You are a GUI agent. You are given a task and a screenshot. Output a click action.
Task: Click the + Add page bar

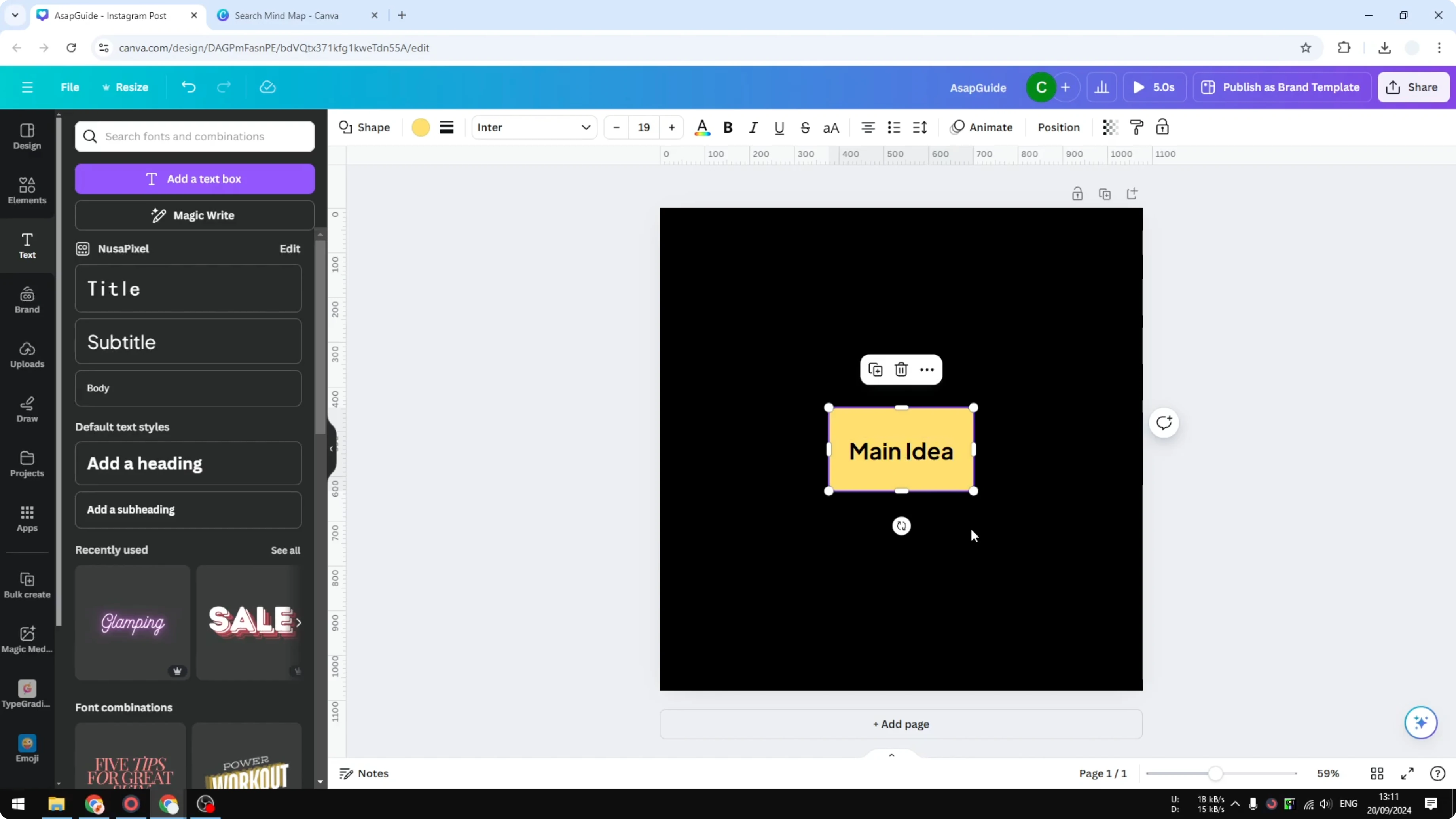(901, 724)
